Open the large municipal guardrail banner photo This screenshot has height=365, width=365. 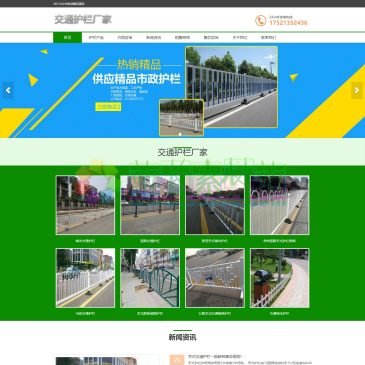pyautogui.click(x=231, y=86)
